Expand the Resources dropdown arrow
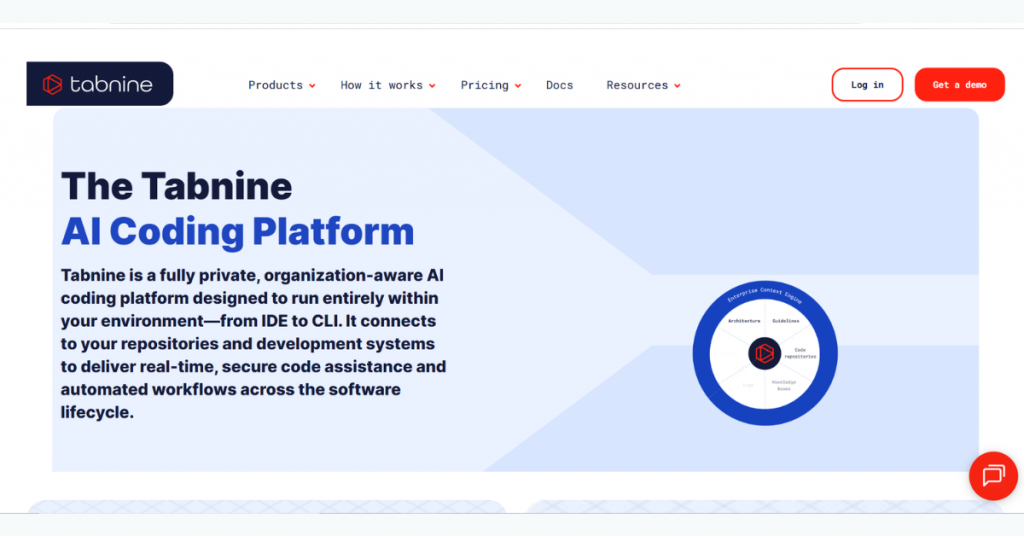1024x536 pixels. coord(677,86)
